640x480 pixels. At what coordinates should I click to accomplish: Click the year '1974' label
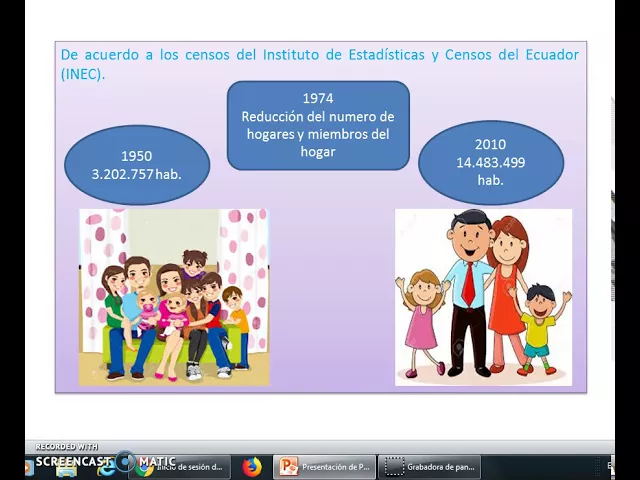318,98
